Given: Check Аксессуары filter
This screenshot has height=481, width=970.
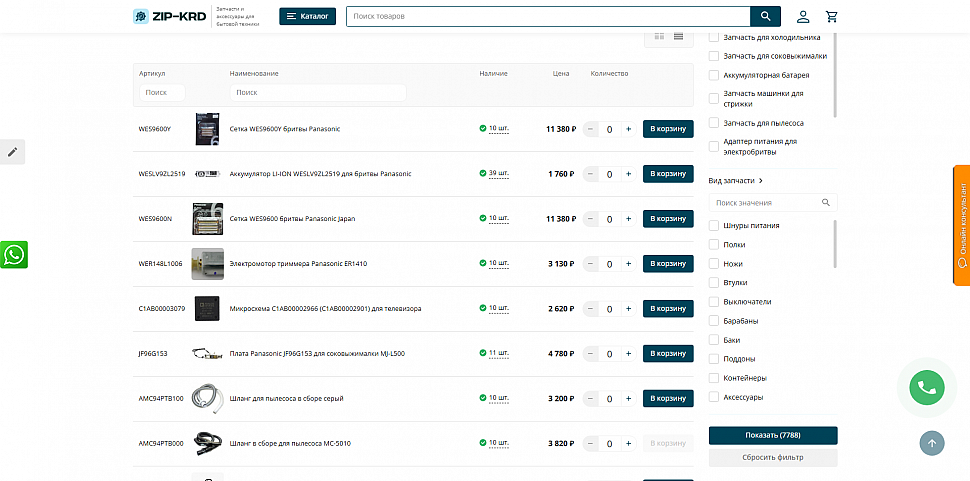Looking at the screenshot, I should pyautogui.click(x=714, y=397).
